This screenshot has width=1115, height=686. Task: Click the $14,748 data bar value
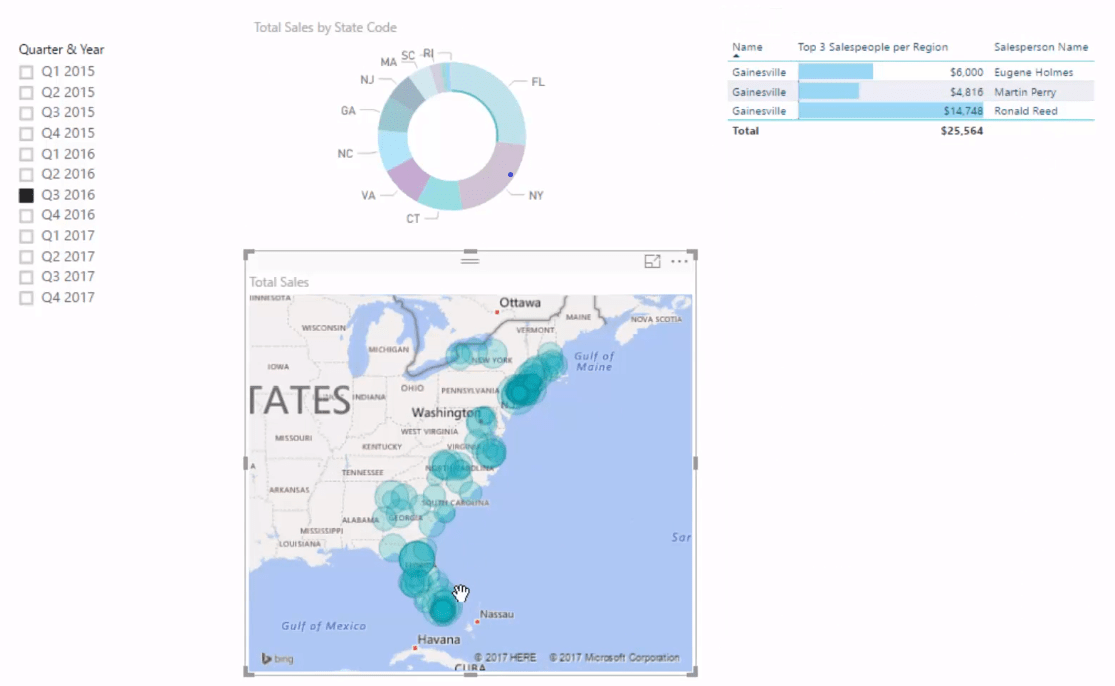[x=964, y=111]
